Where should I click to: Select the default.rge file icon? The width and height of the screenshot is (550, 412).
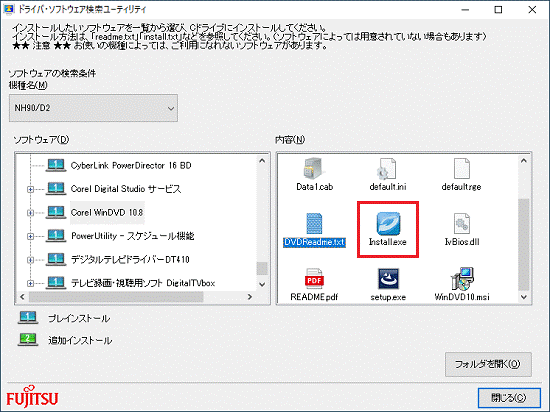click(x=461, y=169)
